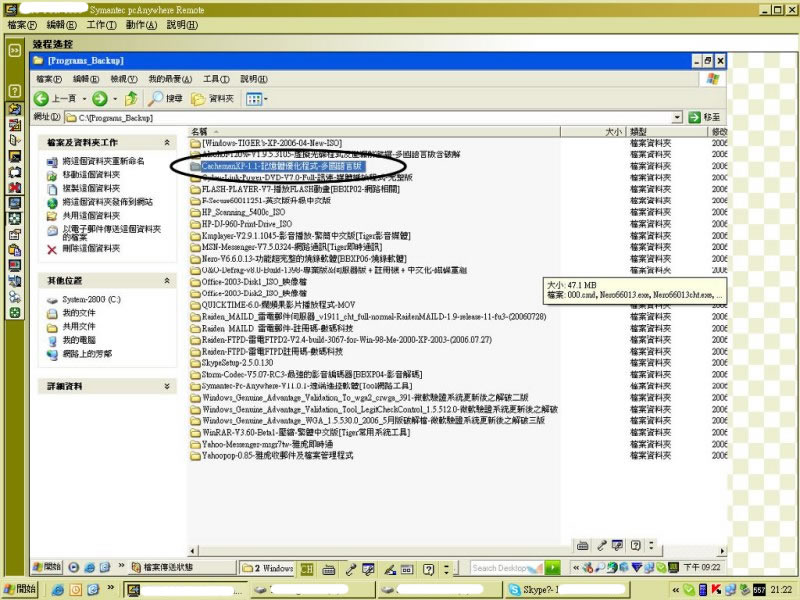The height and width of the screenshot is (600, 800).
Task: Click the CH language bar indicator
Action: pos(307,568)
